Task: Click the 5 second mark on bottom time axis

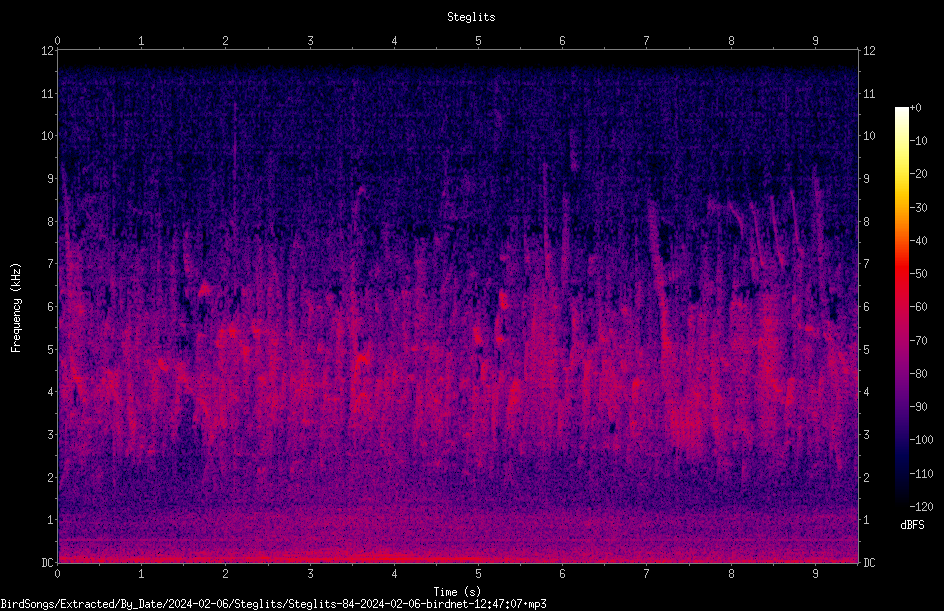Action: (x=479, y=574)
